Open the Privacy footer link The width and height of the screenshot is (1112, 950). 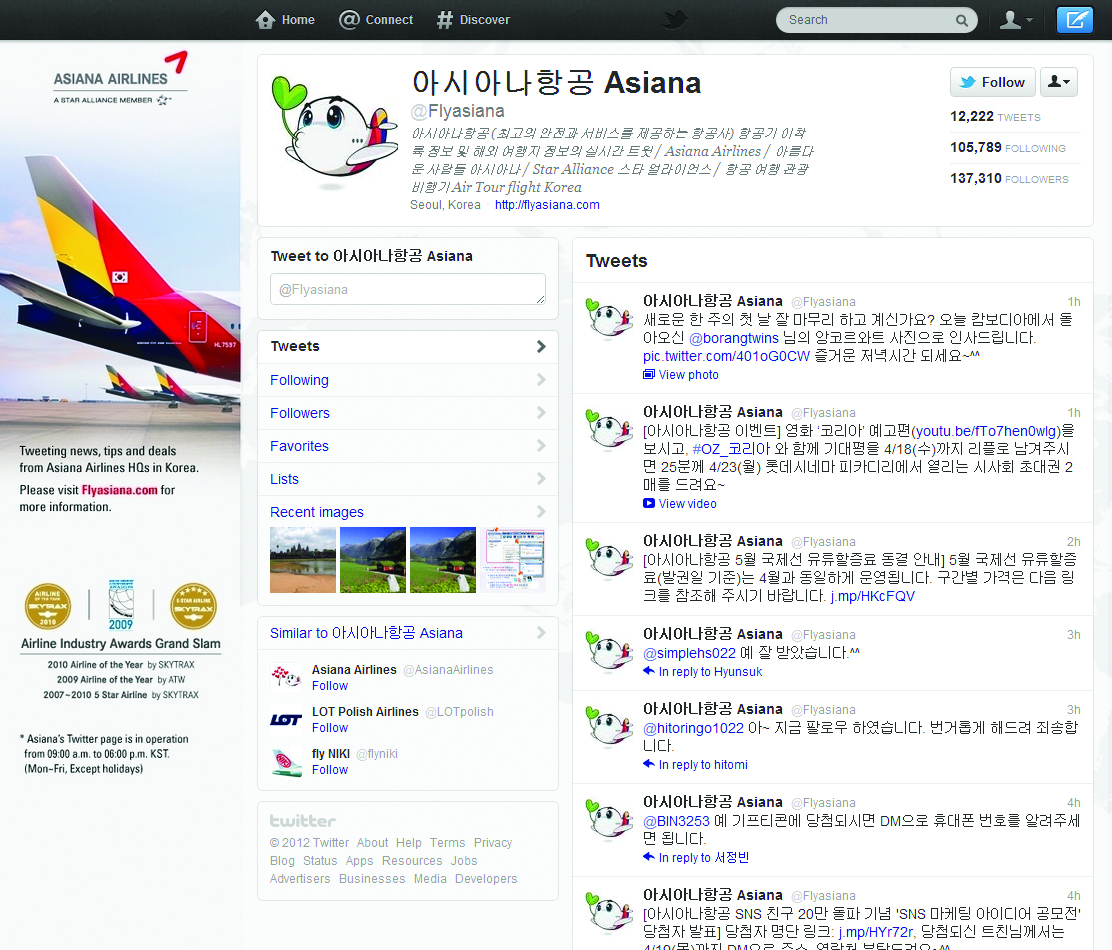(493, 843)
